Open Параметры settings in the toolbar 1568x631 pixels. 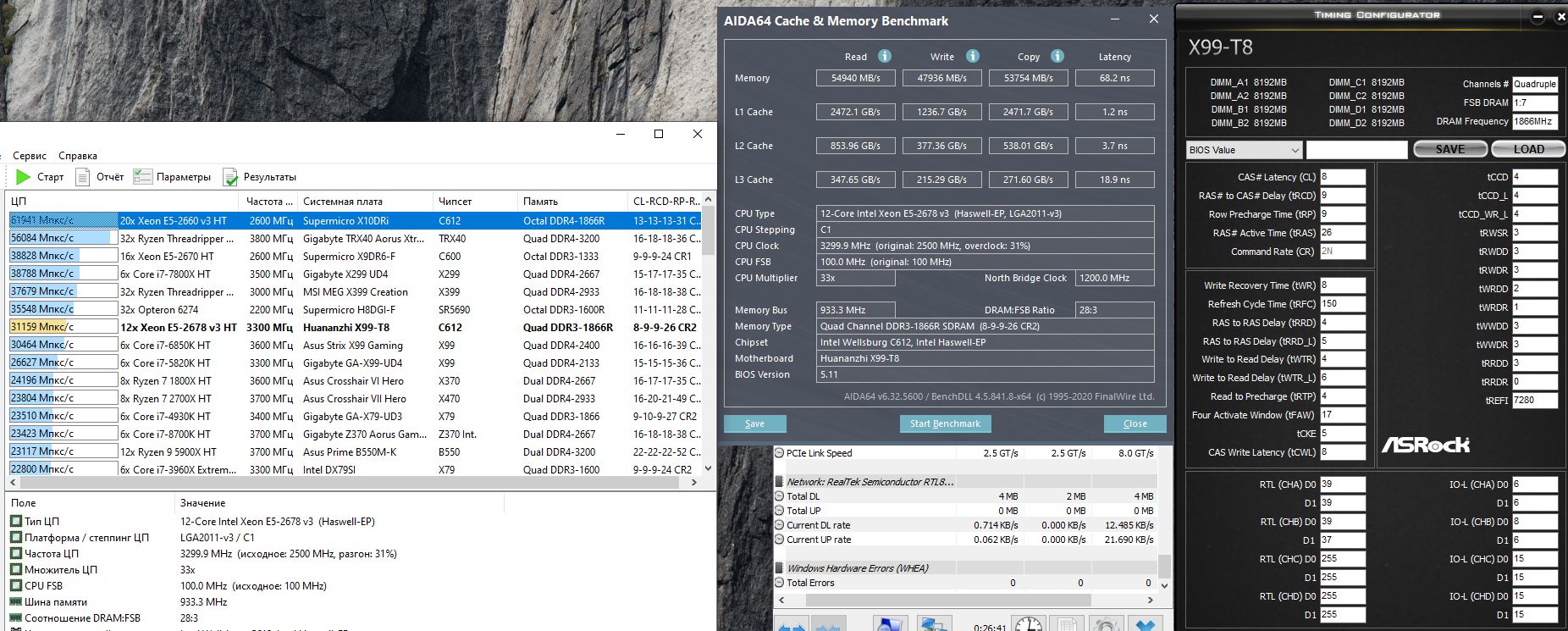tap(173, 177)
